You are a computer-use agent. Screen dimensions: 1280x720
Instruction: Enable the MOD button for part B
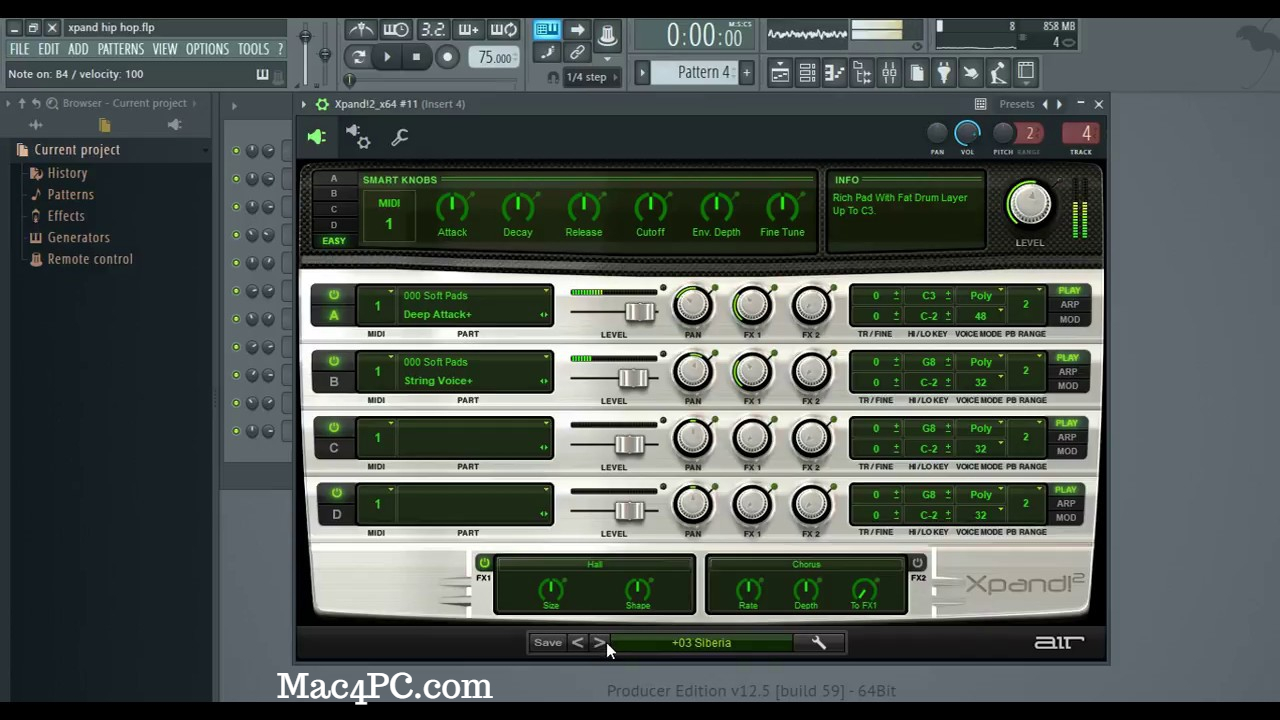[1069, 386]
